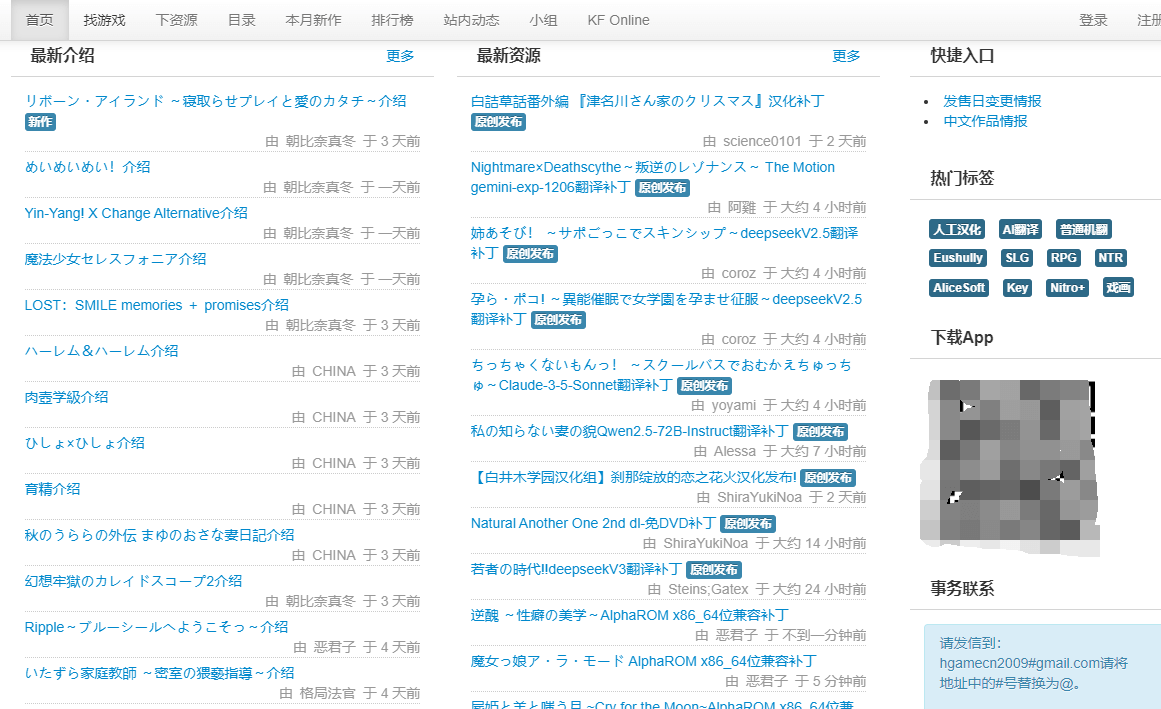The image size is (1161, 709).
Task: Open ひしょ×ひしょ介绍 article
Action: click(x=84, y=443)
